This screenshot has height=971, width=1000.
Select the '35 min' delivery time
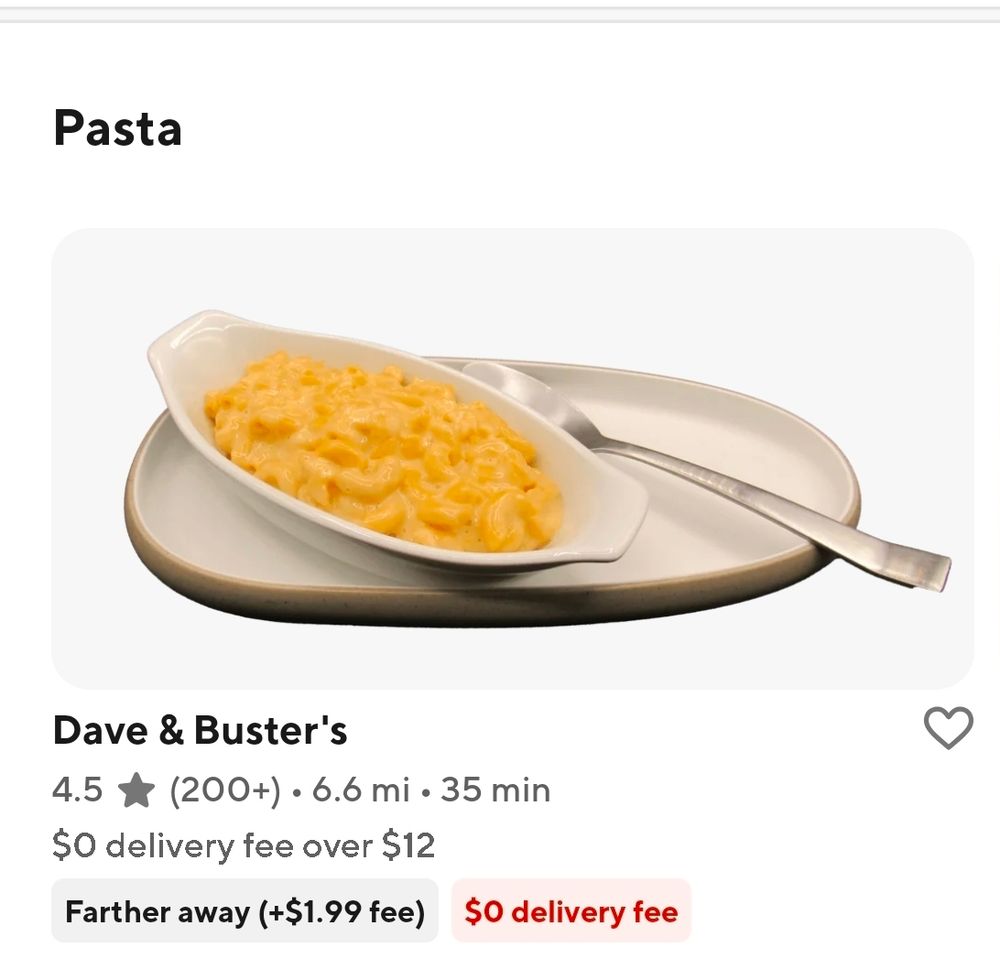(x=497, y=789)
